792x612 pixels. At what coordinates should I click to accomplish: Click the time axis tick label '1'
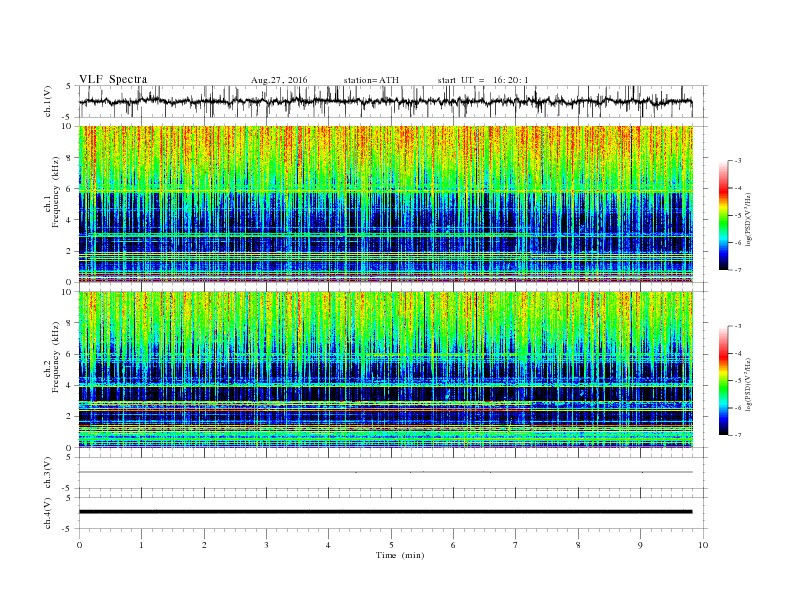click(x=141, y=545)
